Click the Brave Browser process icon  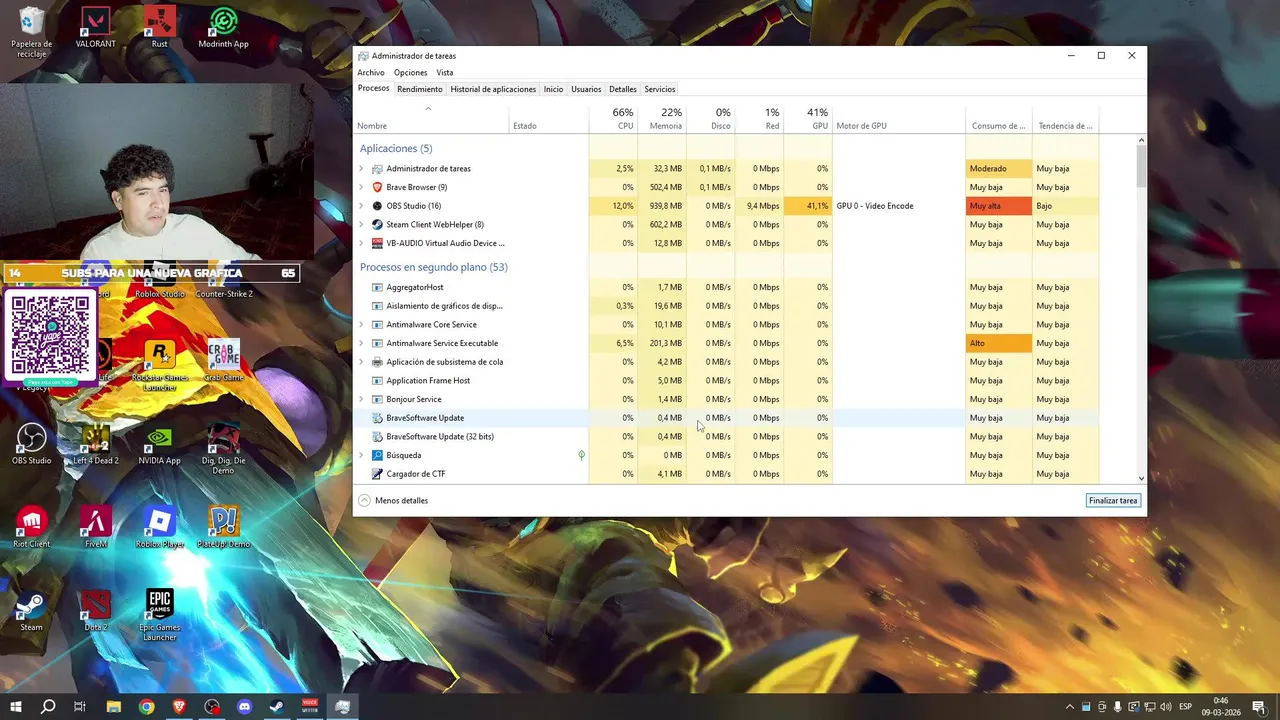pos(377,187)
